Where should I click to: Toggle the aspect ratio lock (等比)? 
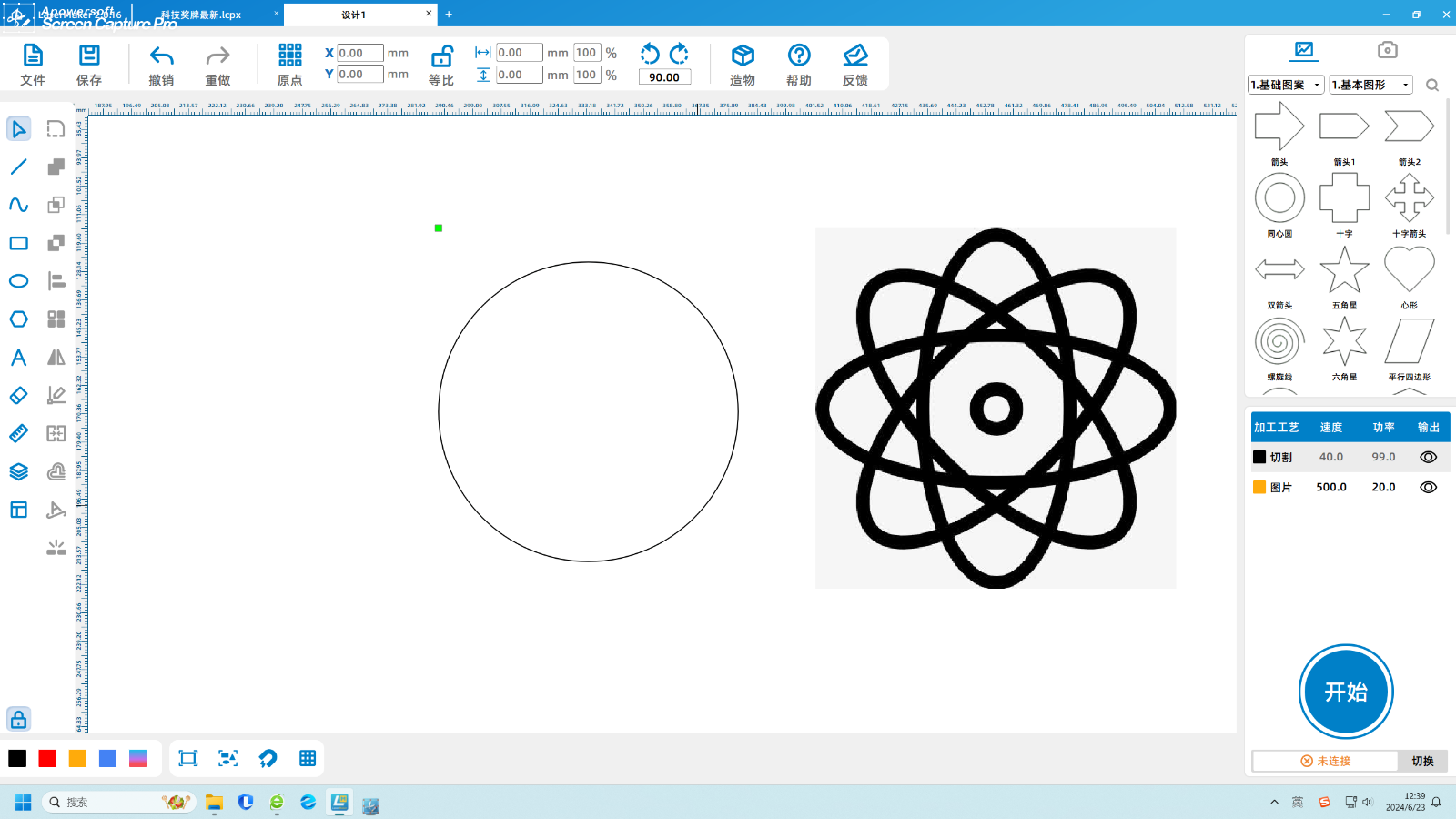pyautogui.click(x=441, y=56)
